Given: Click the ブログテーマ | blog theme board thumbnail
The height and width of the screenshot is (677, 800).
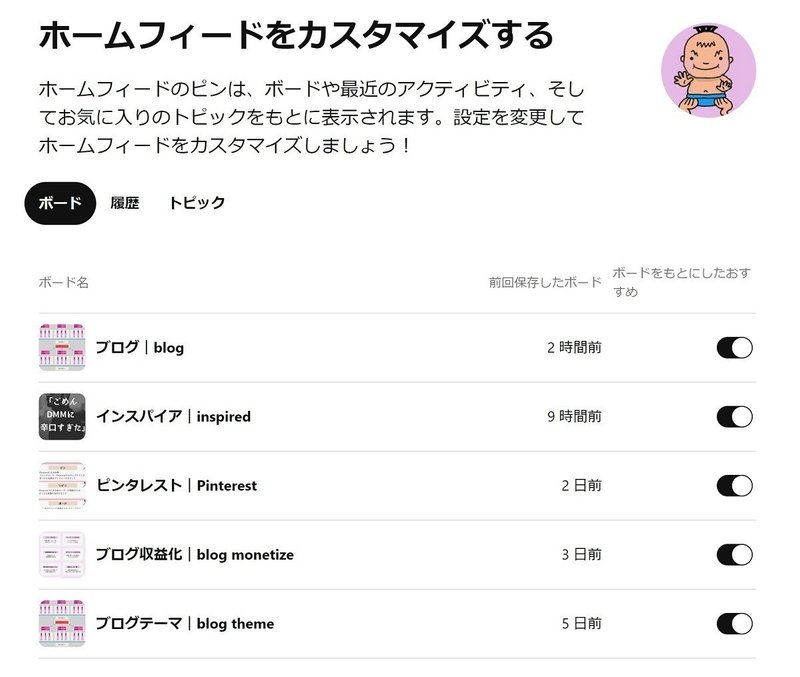Looking at the screenshot, I should (x=62, y=624).
